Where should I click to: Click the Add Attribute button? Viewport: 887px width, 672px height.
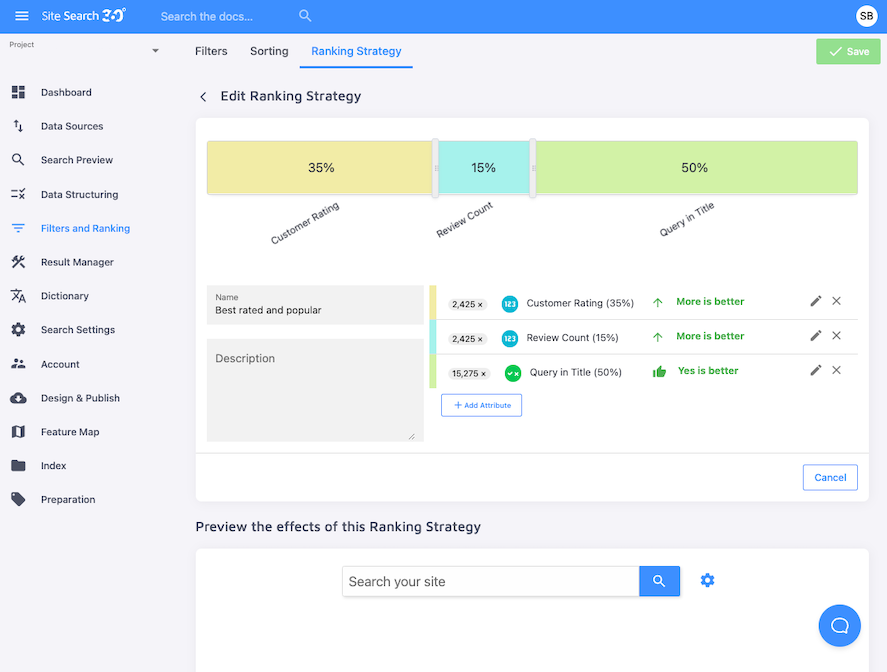click(481, 404)
